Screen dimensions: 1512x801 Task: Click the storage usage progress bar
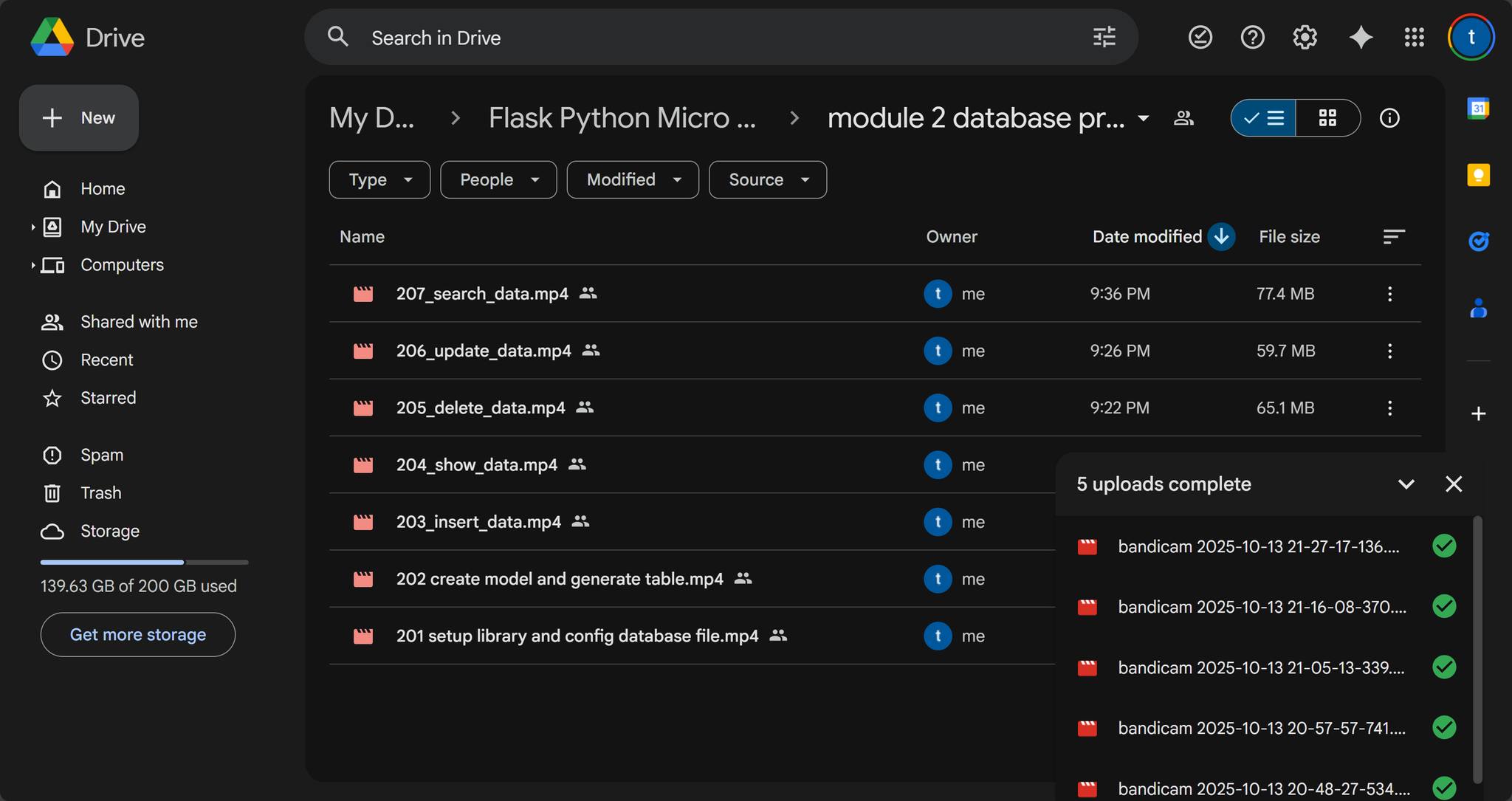click(144, 563)
